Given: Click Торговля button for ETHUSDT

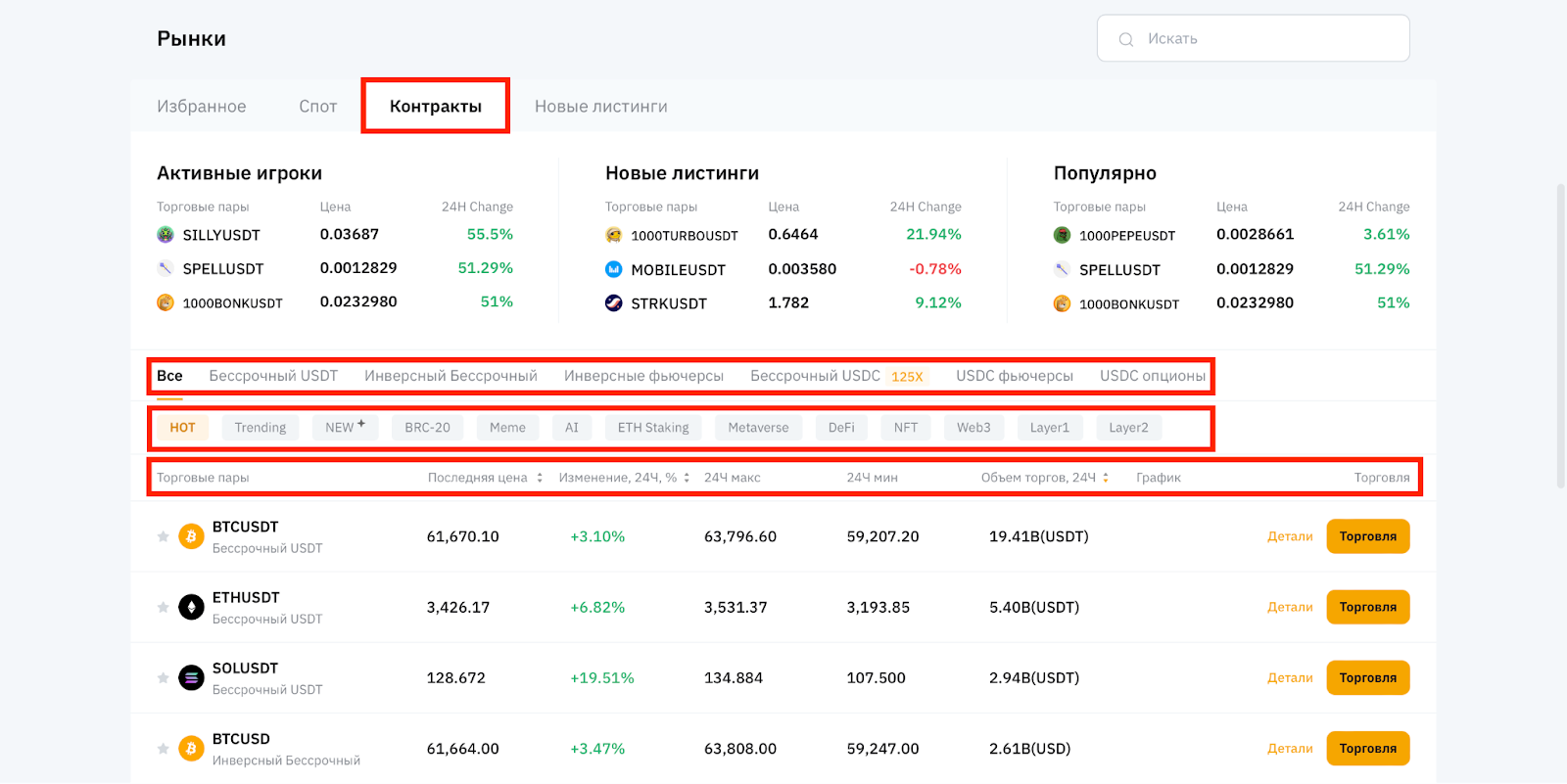Looking at the screenshot, I should (x=1368, y=607).
